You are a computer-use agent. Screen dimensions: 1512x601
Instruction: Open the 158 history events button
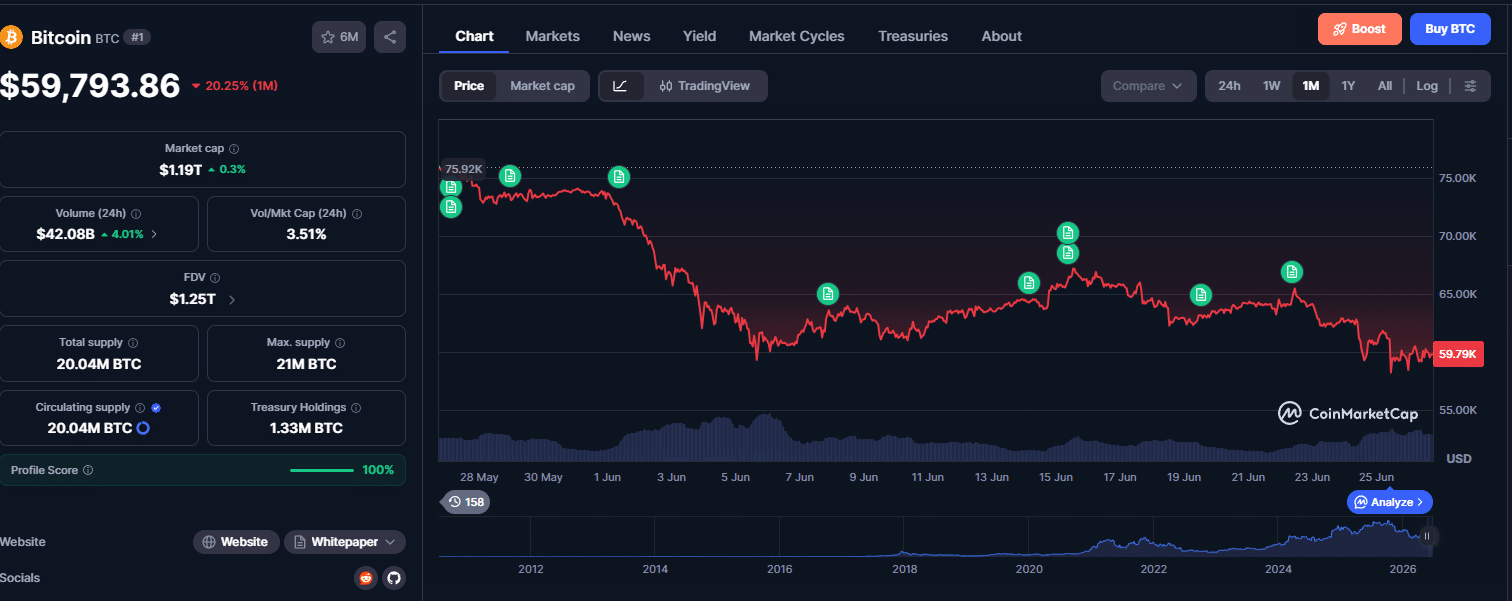click(x=465, y=502)
